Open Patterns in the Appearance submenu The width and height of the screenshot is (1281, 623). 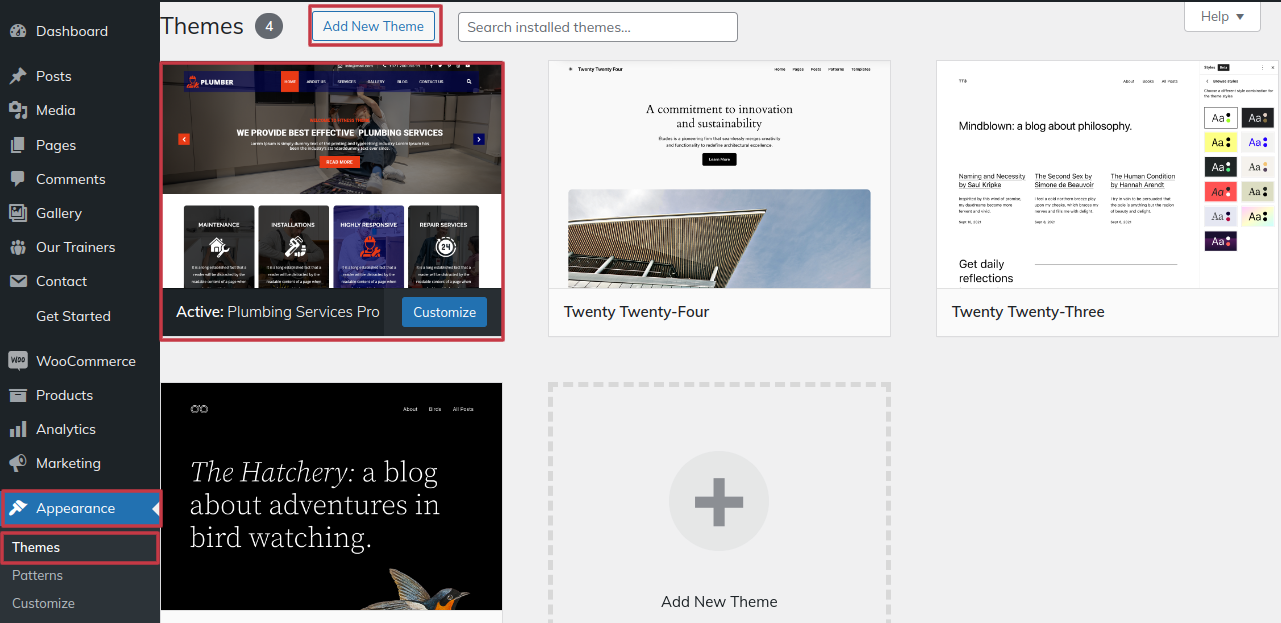37,575
